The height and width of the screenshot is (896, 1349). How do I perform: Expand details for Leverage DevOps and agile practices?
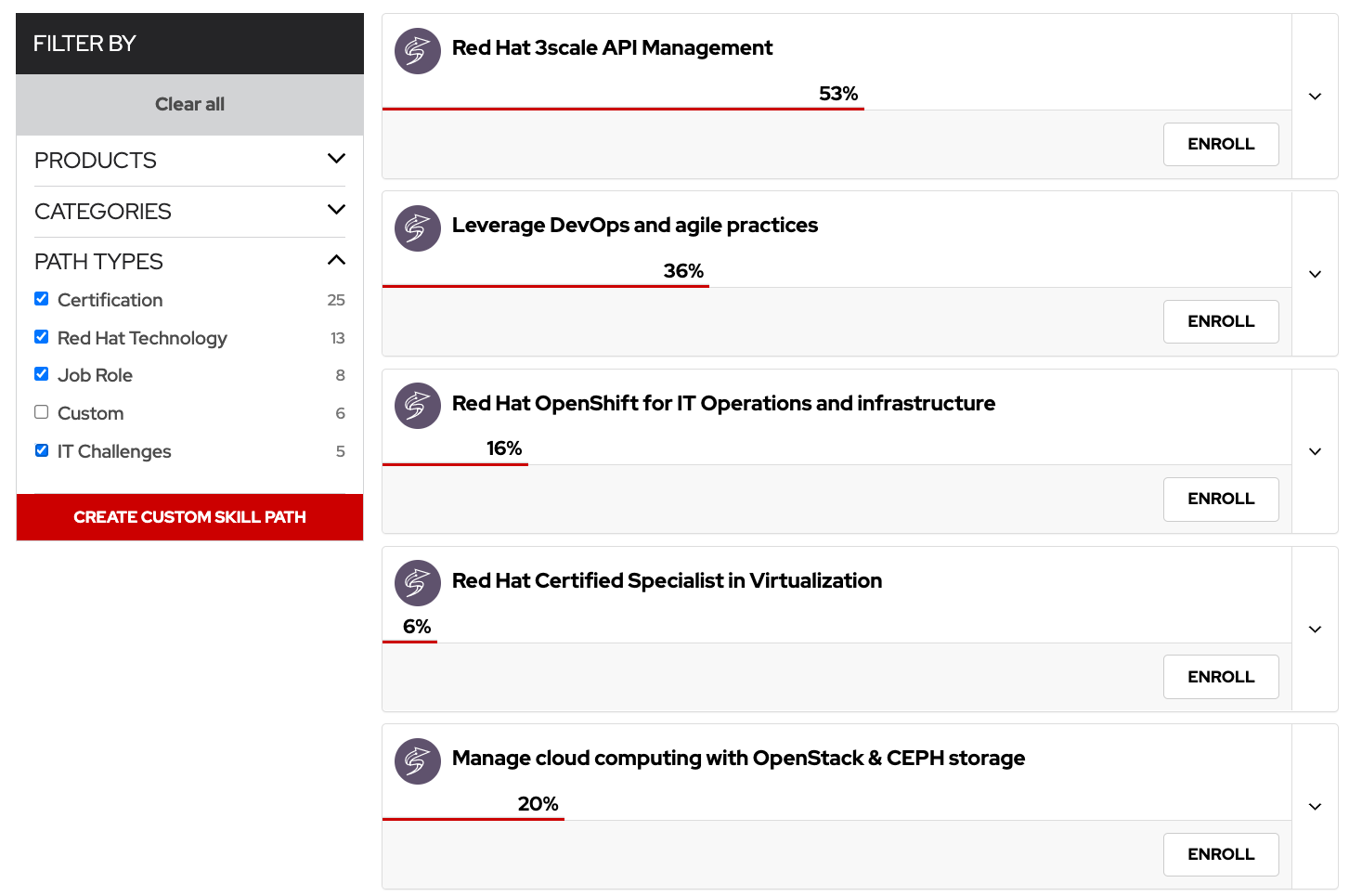pyautogui.click(x=1315, y=273)
